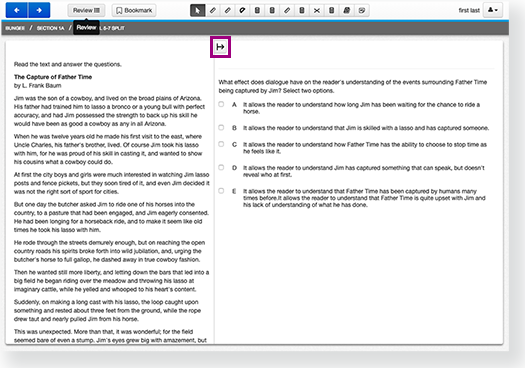Click the author line 'by L. Frank Baum'
The height and width of the screenshot is (368, 525).
tap(38, 86)
